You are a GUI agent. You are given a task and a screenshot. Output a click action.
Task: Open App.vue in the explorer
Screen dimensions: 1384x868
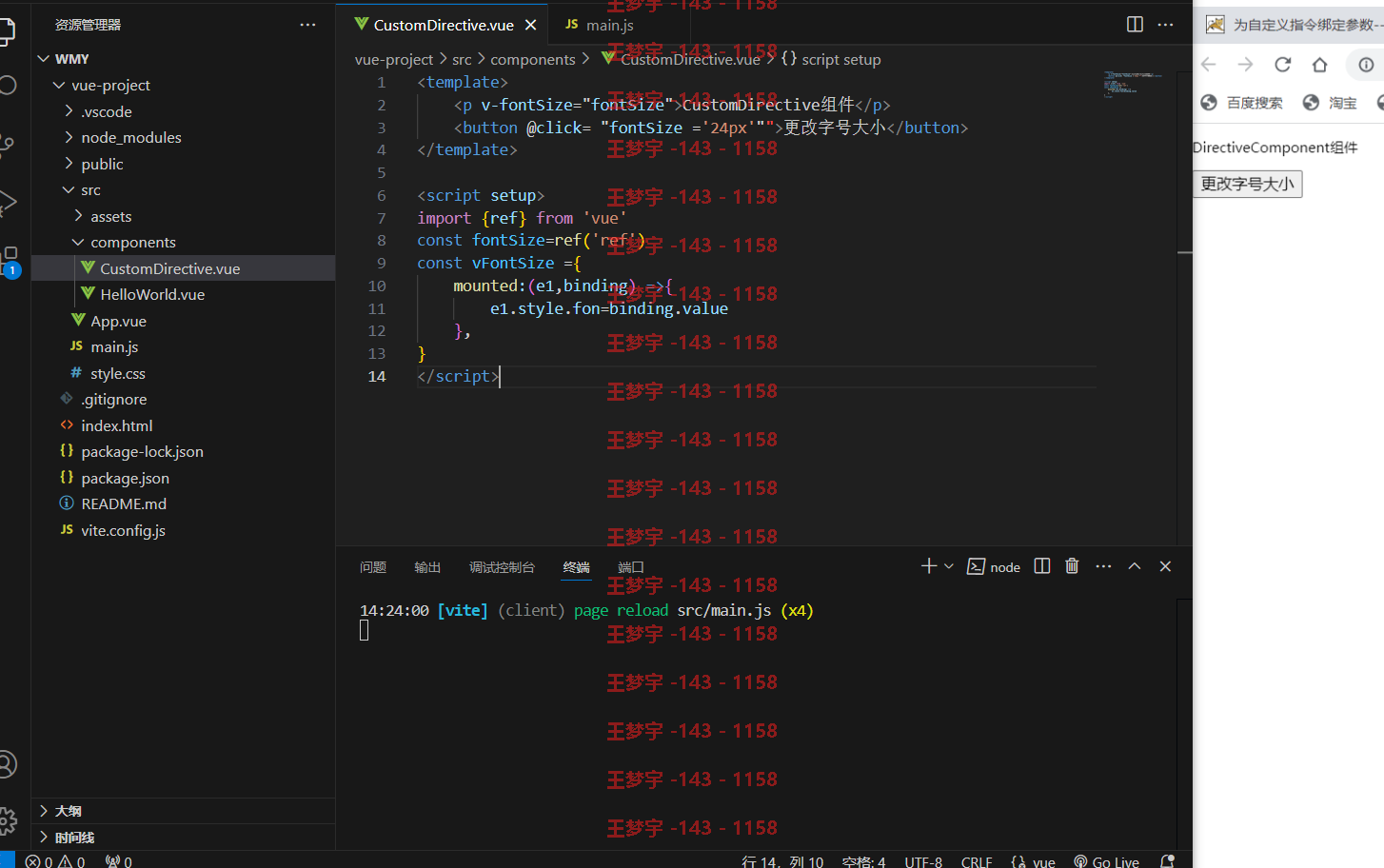184,321
